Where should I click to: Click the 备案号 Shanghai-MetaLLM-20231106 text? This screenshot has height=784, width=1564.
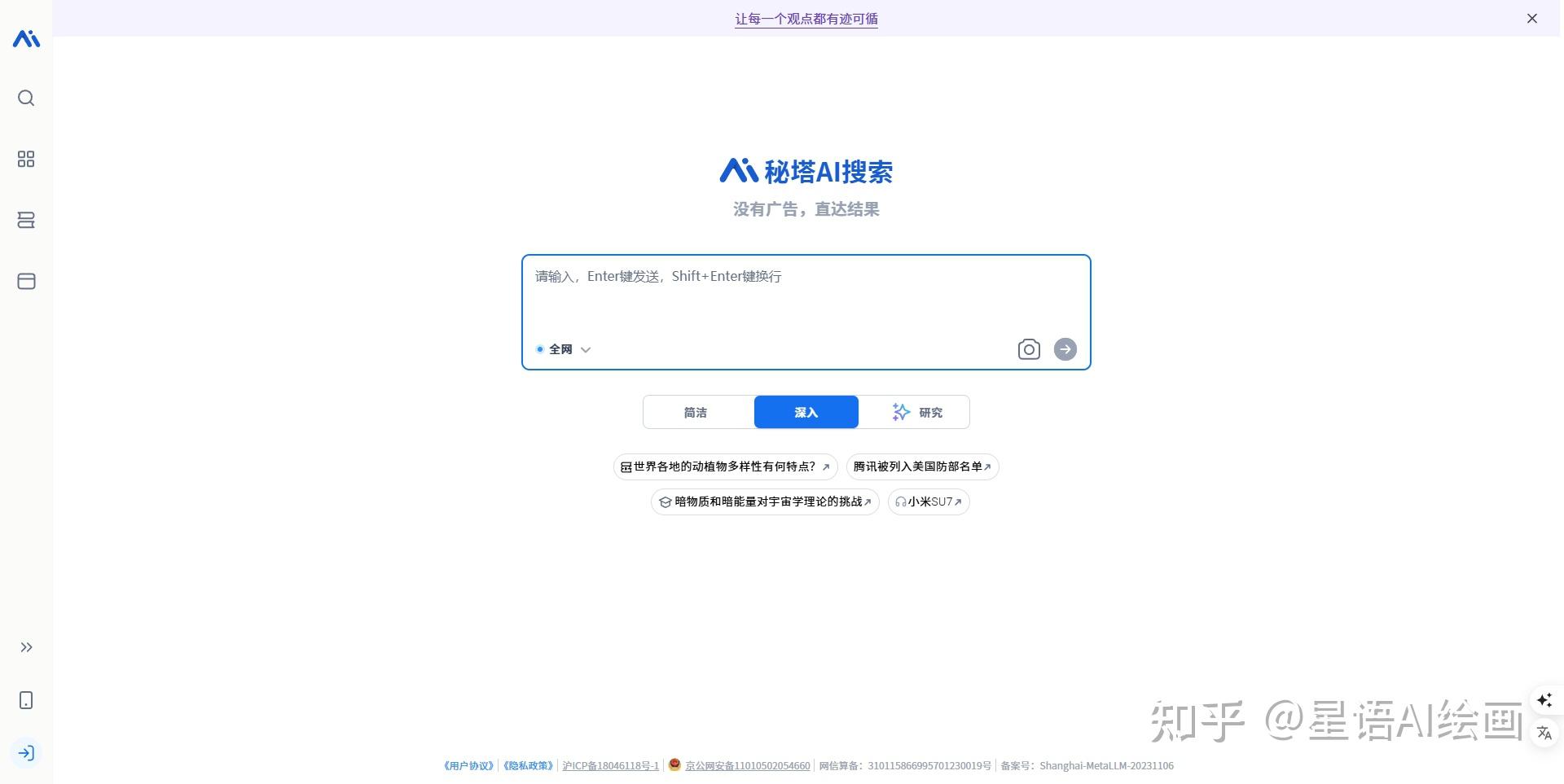tap(1087, 765)
